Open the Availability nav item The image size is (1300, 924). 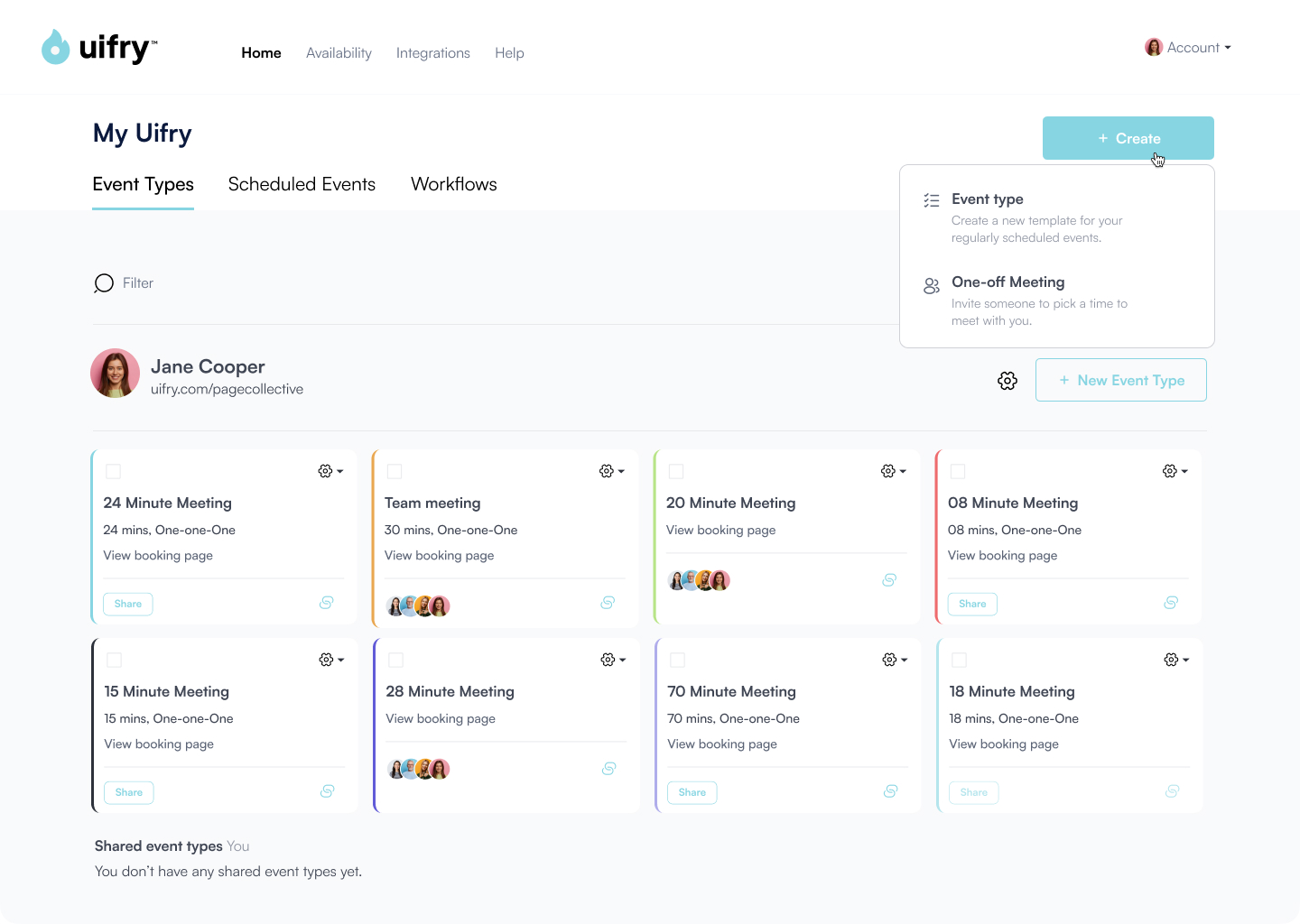[339, 53]
